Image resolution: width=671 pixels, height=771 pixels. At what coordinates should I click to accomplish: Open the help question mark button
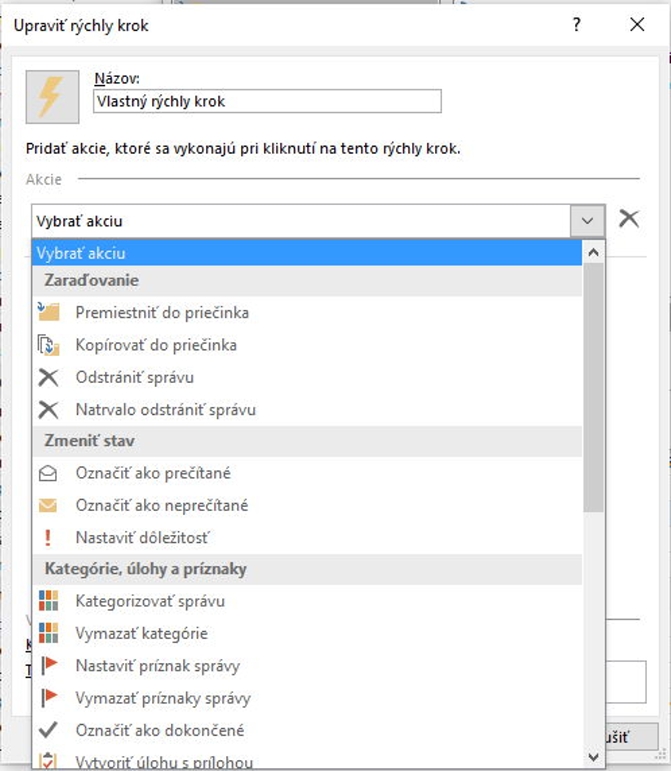click(576, 25)
